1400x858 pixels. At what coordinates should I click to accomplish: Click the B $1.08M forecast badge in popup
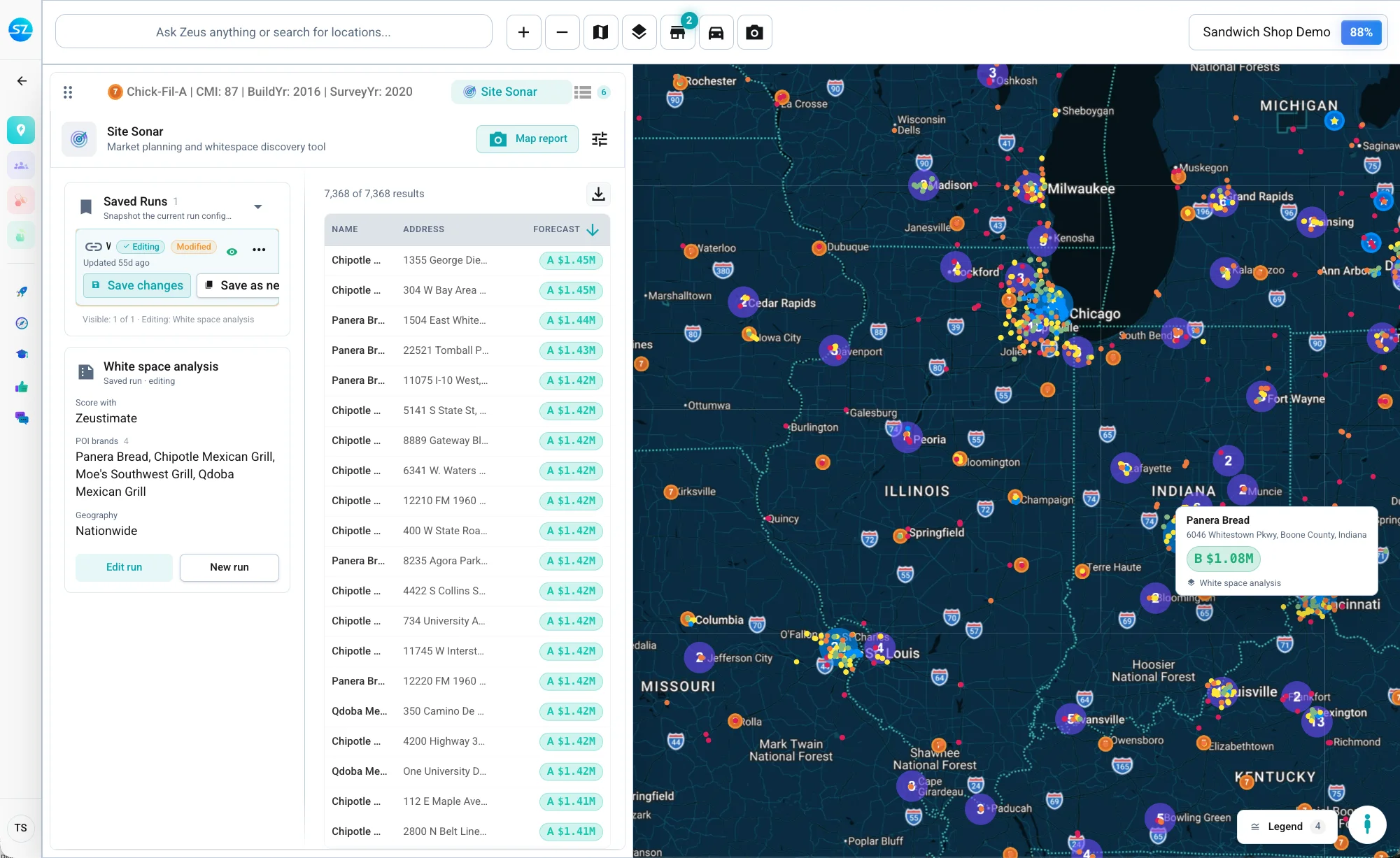point(1224,559)
